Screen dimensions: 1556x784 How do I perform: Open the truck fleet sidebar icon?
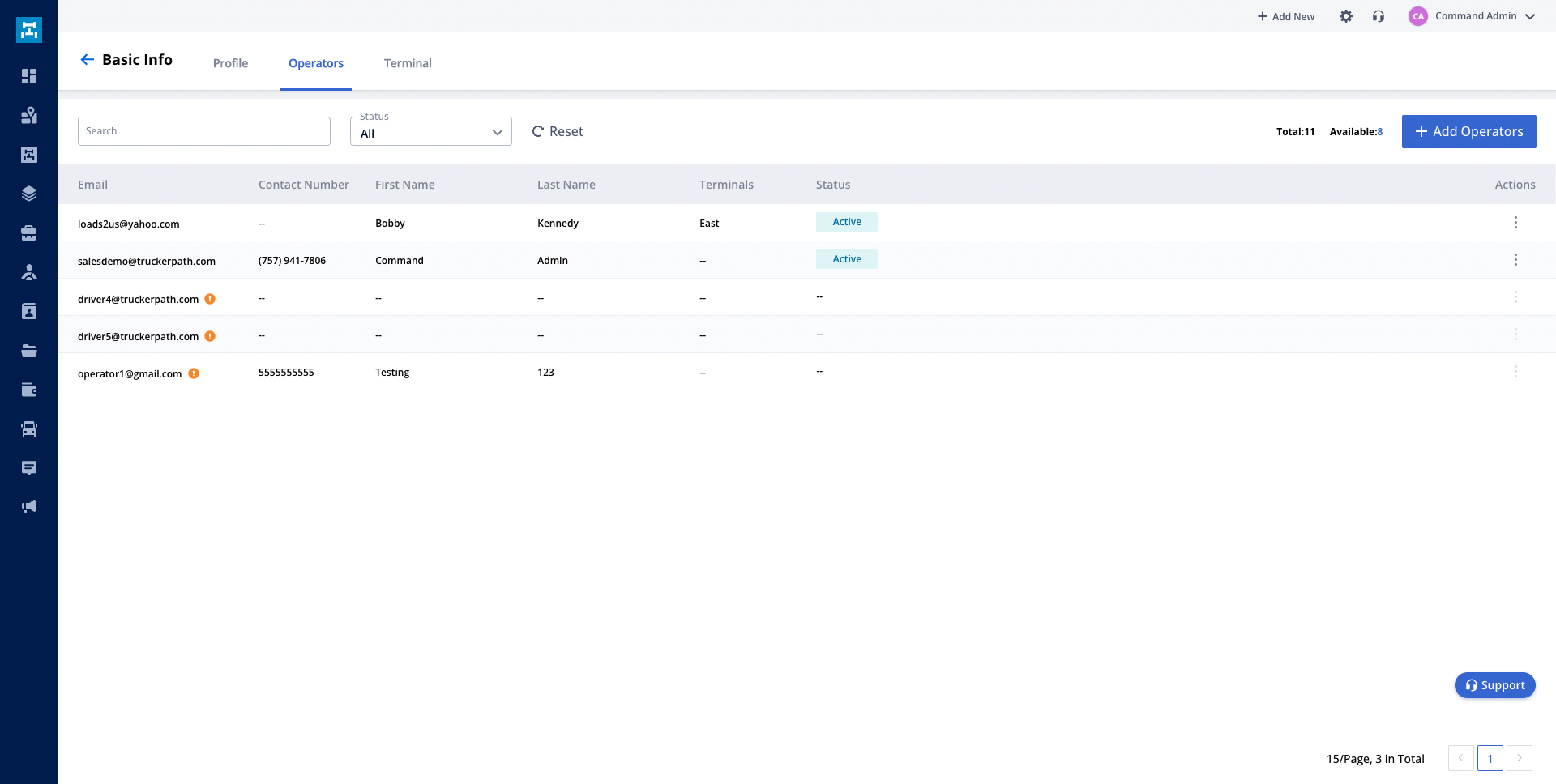coord(29,429)
